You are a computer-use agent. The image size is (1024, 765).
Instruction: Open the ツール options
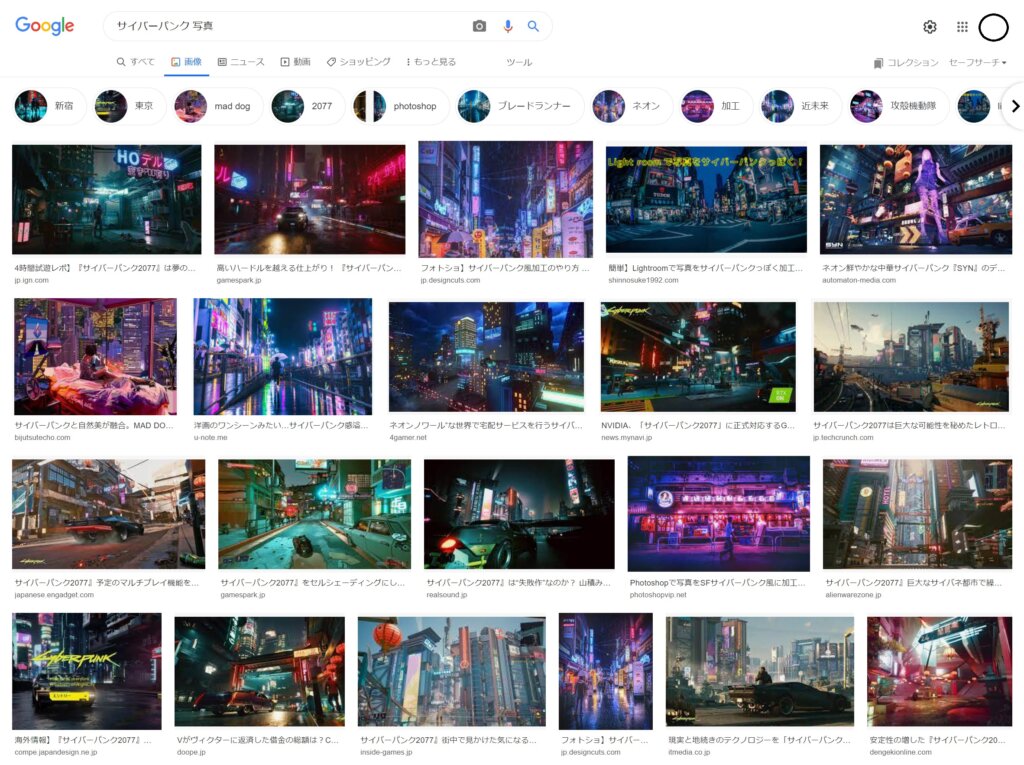[519, 63]
